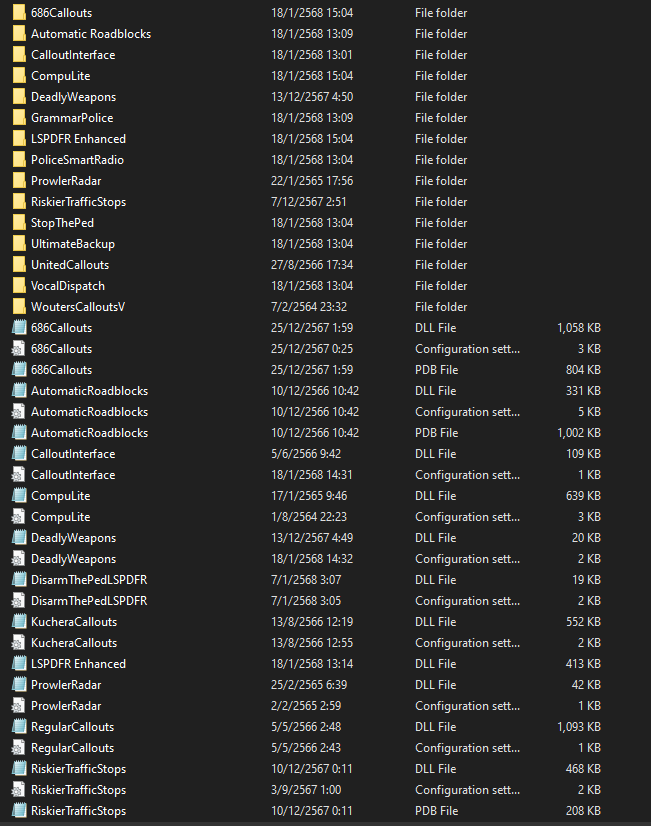The height and width of the screenshot is (826, 651).
Task: Click the 686Callouts PDB file icon
Action: pos(19,370)
